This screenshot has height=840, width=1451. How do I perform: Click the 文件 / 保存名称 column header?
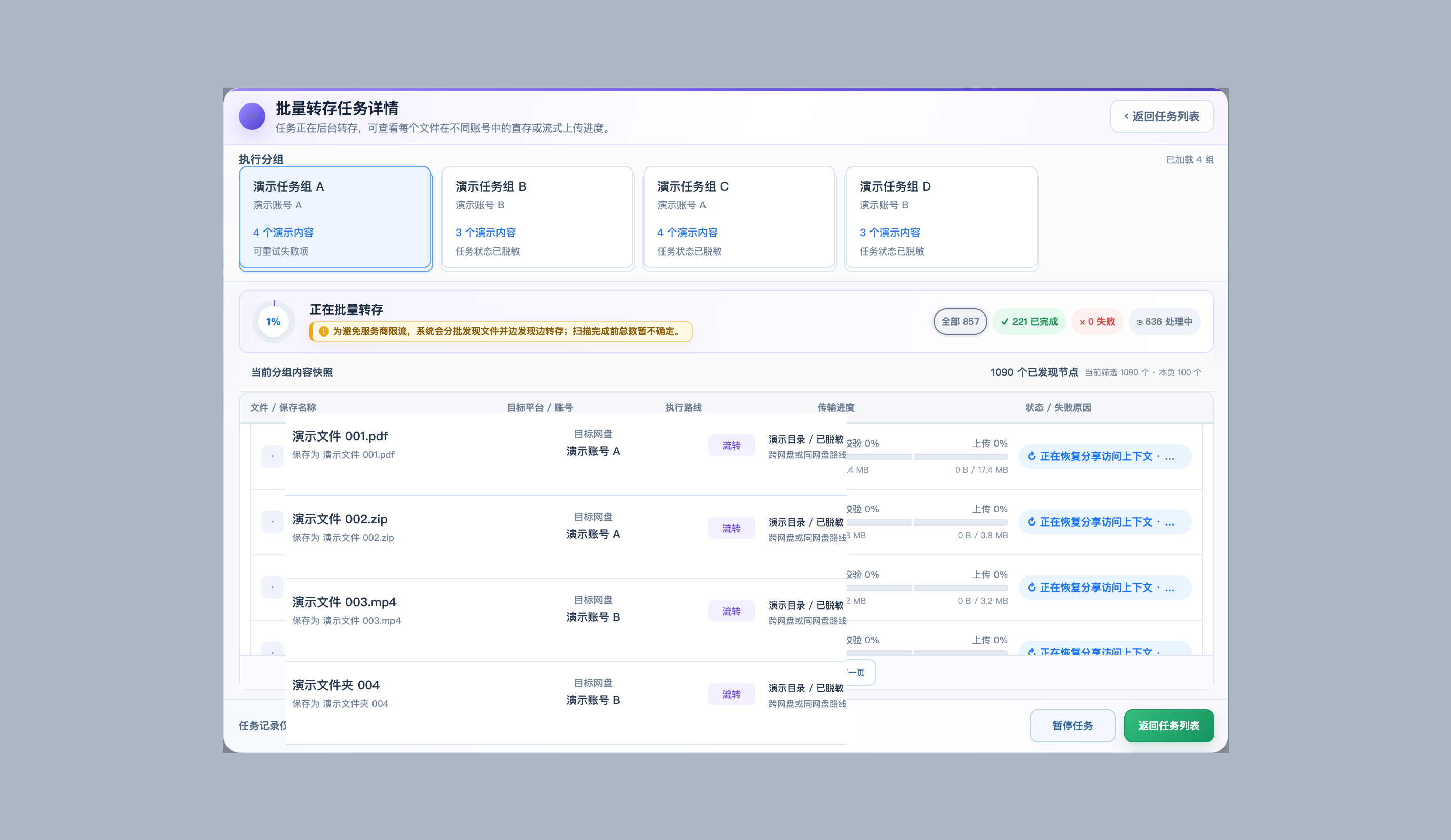point(283,408)
